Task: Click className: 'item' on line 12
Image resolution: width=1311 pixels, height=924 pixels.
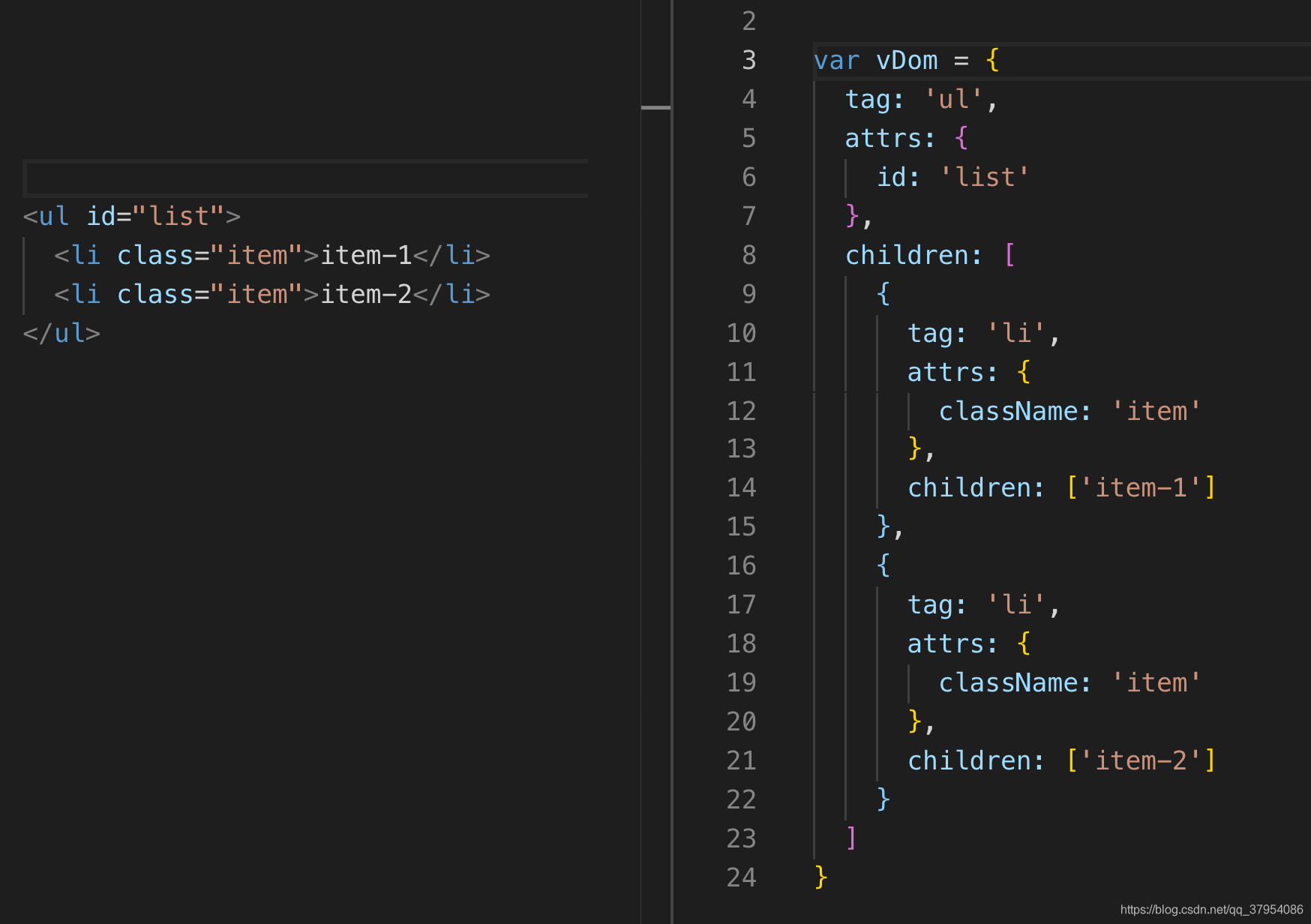Action: pyautogui.click(x=1069, y=411)
